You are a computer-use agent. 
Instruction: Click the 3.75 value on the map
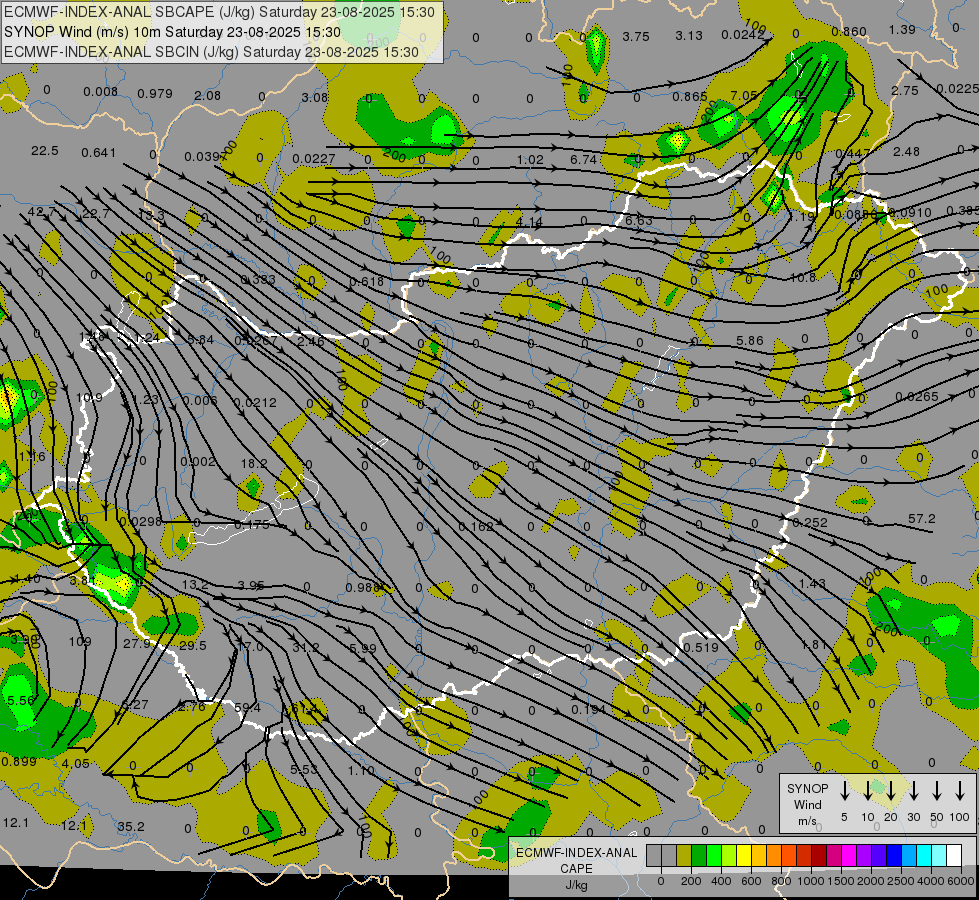(636, 37)
